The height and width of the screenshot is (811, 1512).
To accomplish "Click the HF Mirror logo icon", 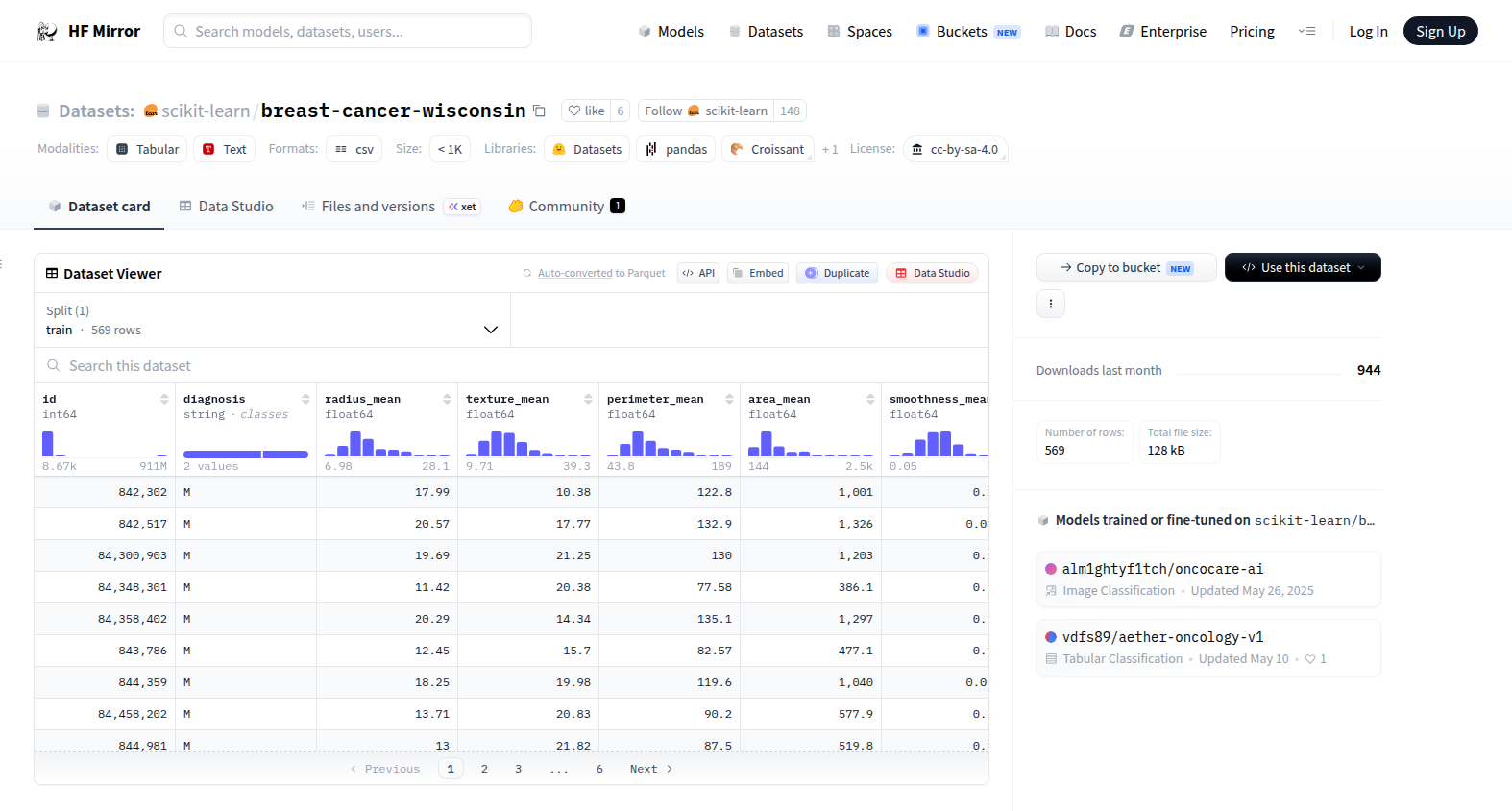I will [47, 32].
